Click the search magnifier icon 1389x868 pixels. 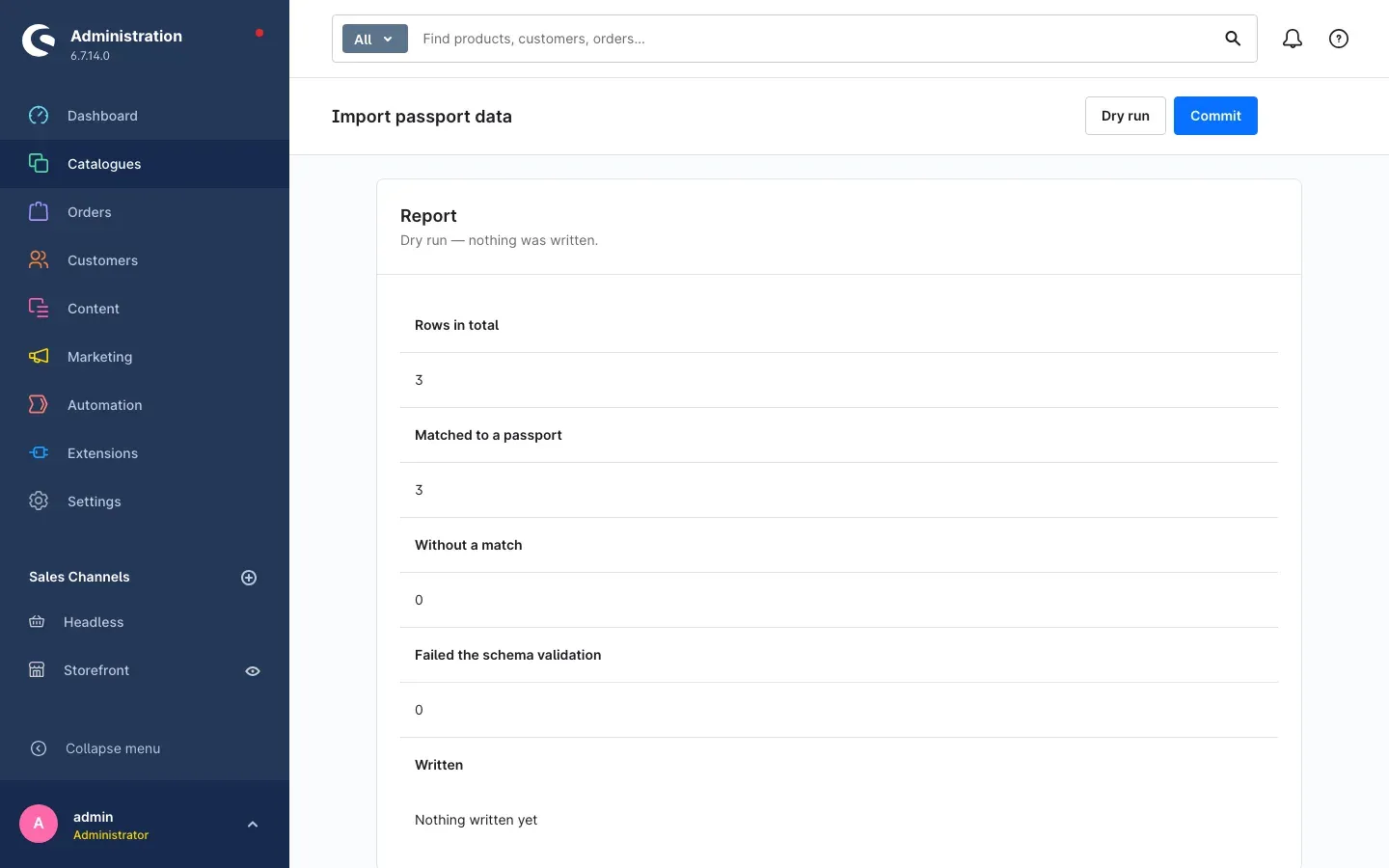[x=1233, y=39]
